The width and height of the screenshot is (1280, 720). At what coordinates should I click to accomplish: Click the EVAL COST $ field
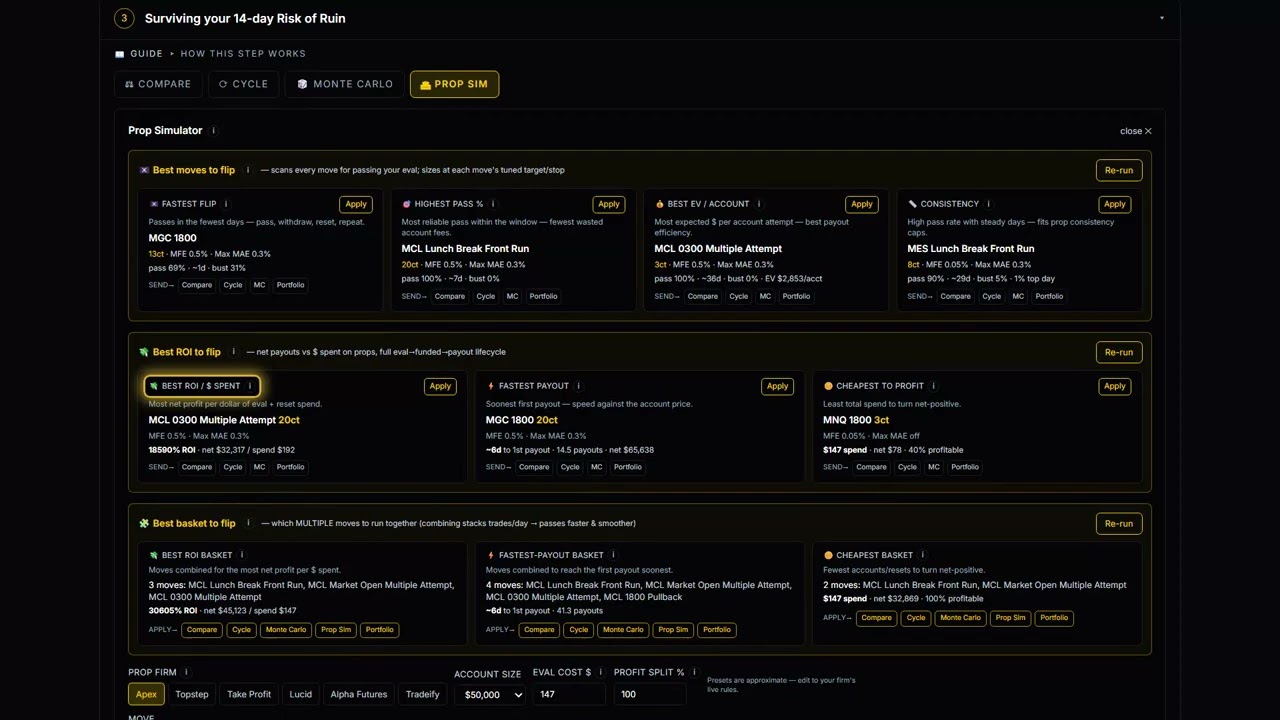click(569, 694)
